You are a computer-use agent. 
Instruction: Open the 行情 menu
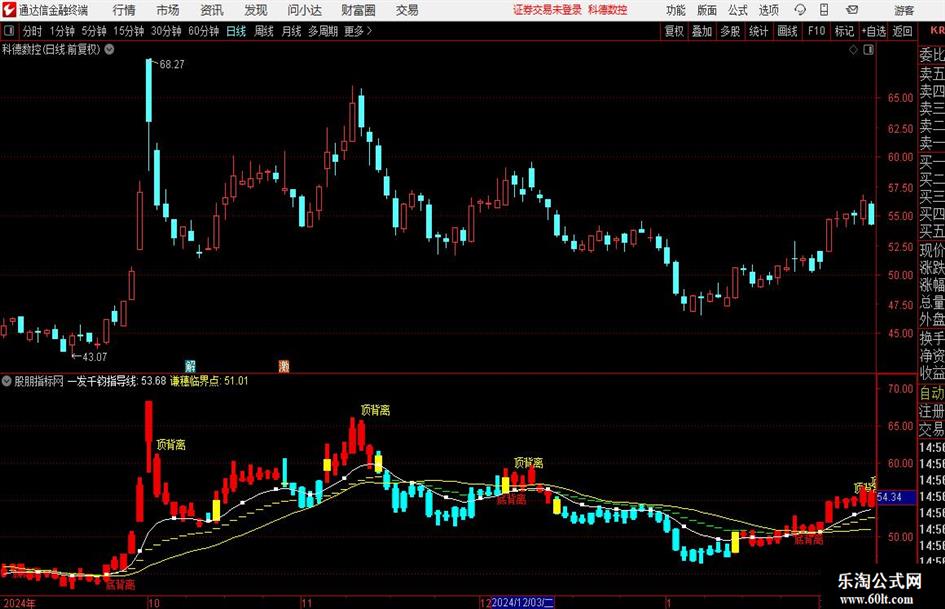point(124,10)
